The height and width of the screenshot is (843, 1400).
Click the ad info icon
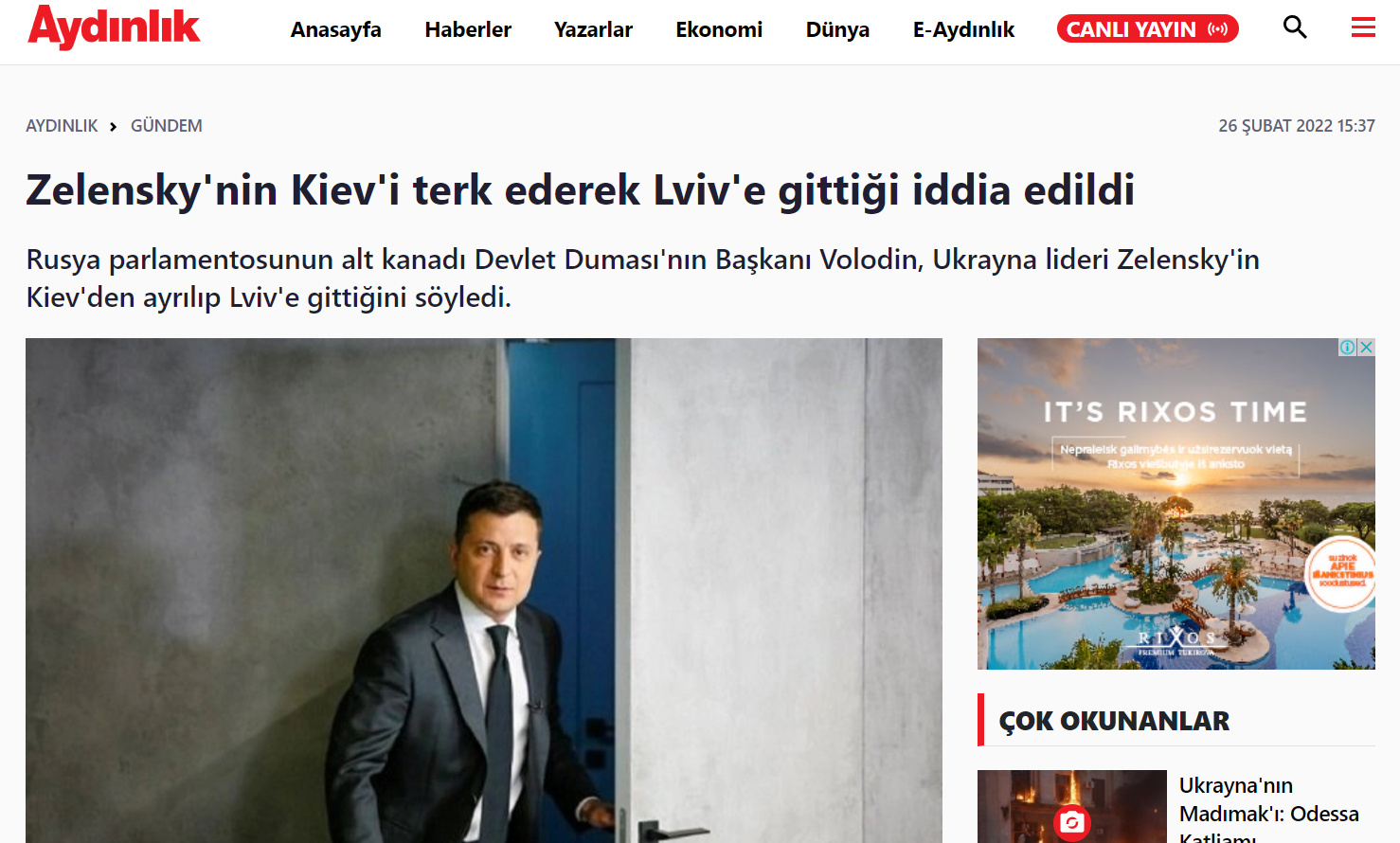(1347, 348)
